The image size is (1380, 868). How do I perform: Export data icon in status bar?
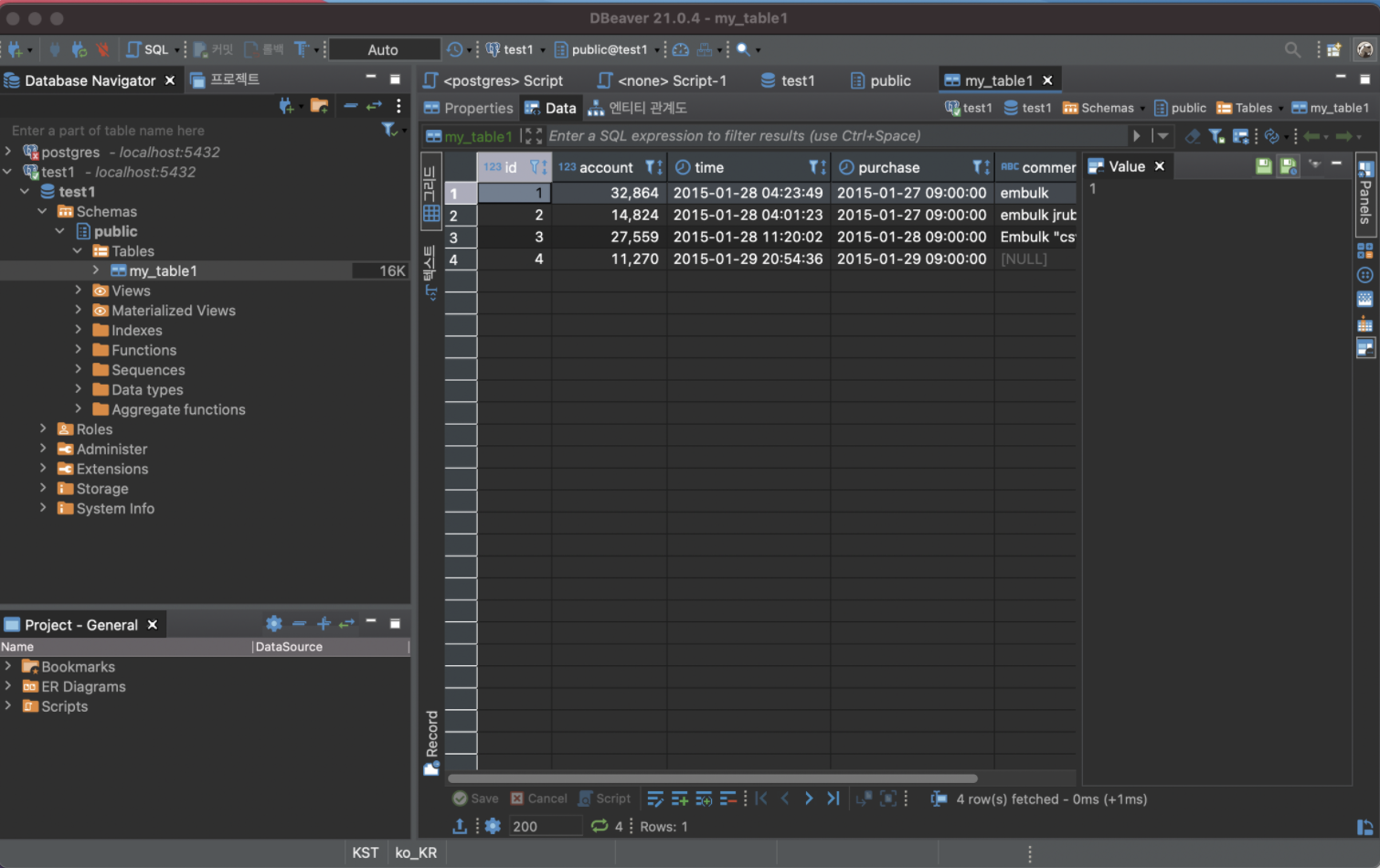(x=460, y=826)
